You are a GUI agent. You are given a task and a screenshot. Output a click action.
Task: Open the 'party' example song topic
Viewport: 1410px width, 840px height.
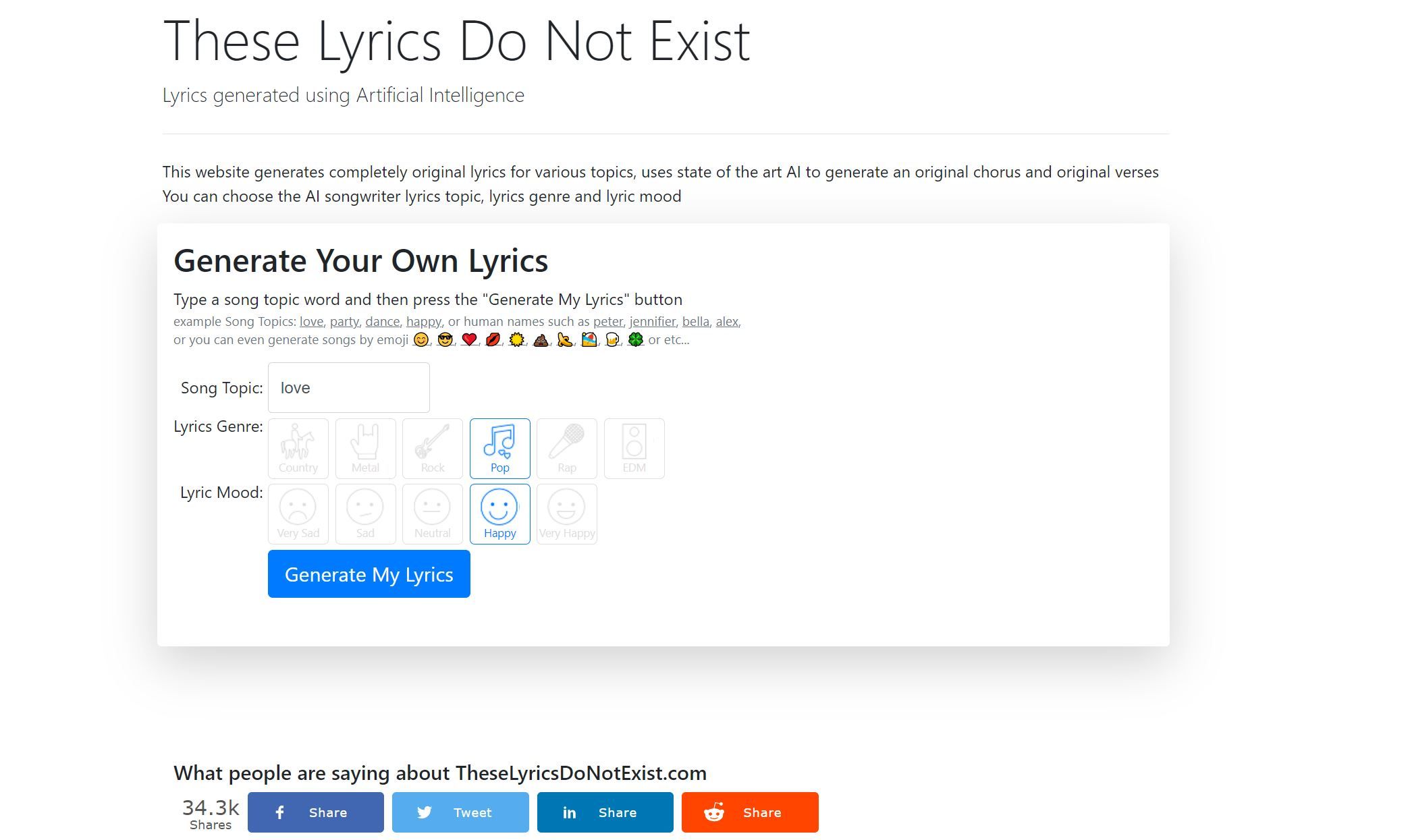(344, 321)
